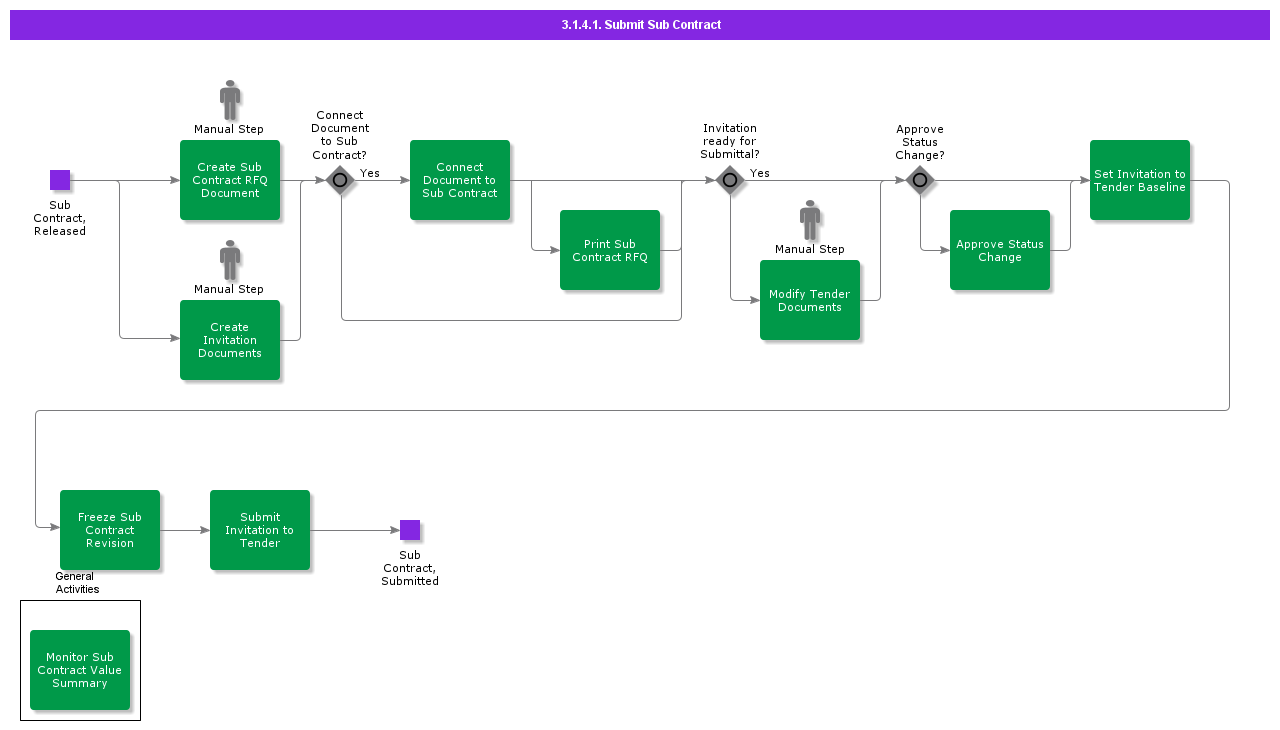Open the Print Sub Contract RFQ activity
The height and width of the screenshot is (730, 1280).
point(610,250)
